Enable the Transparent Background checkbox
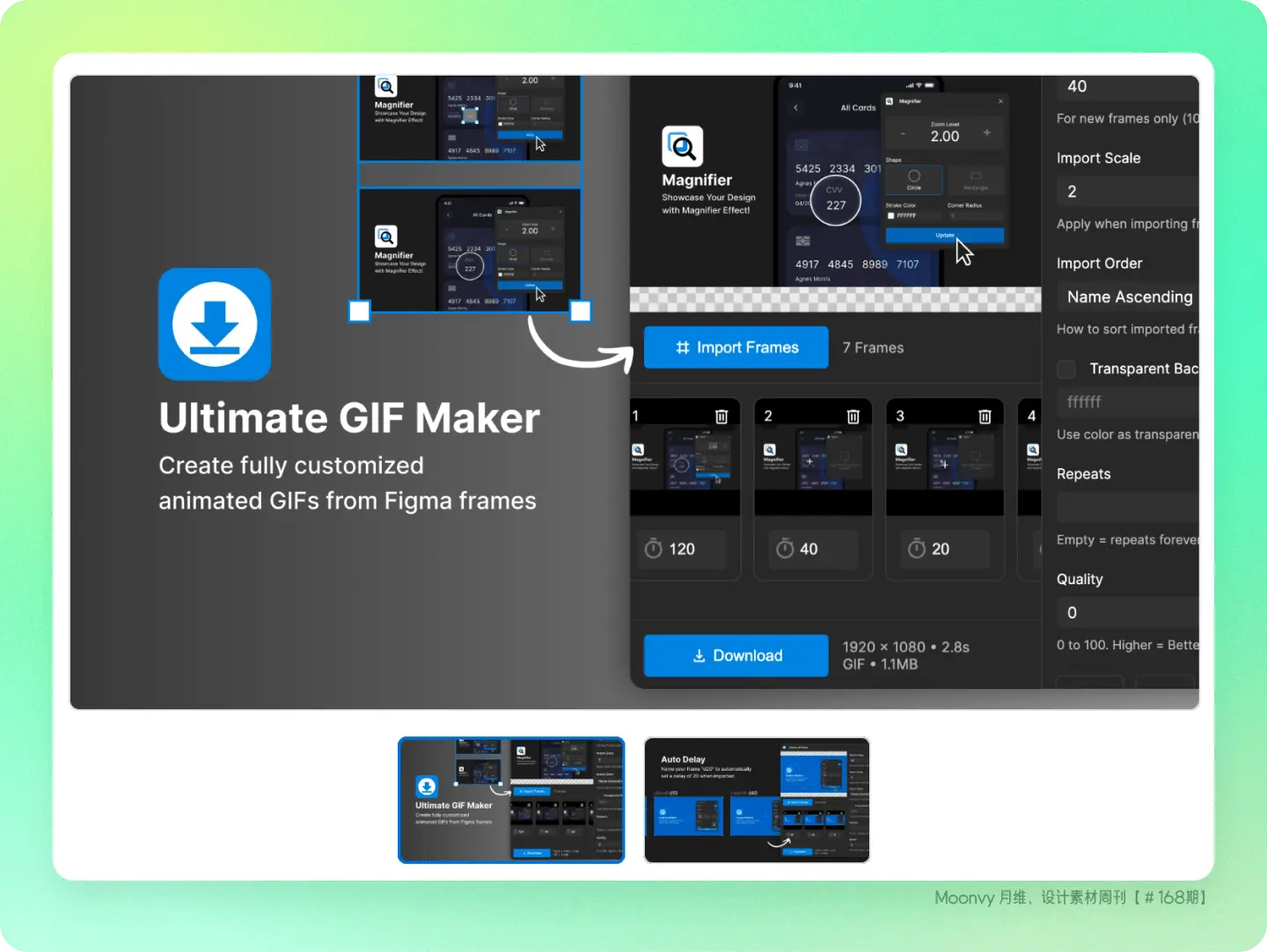1267x952 pixels. [x=1066, y=369]
